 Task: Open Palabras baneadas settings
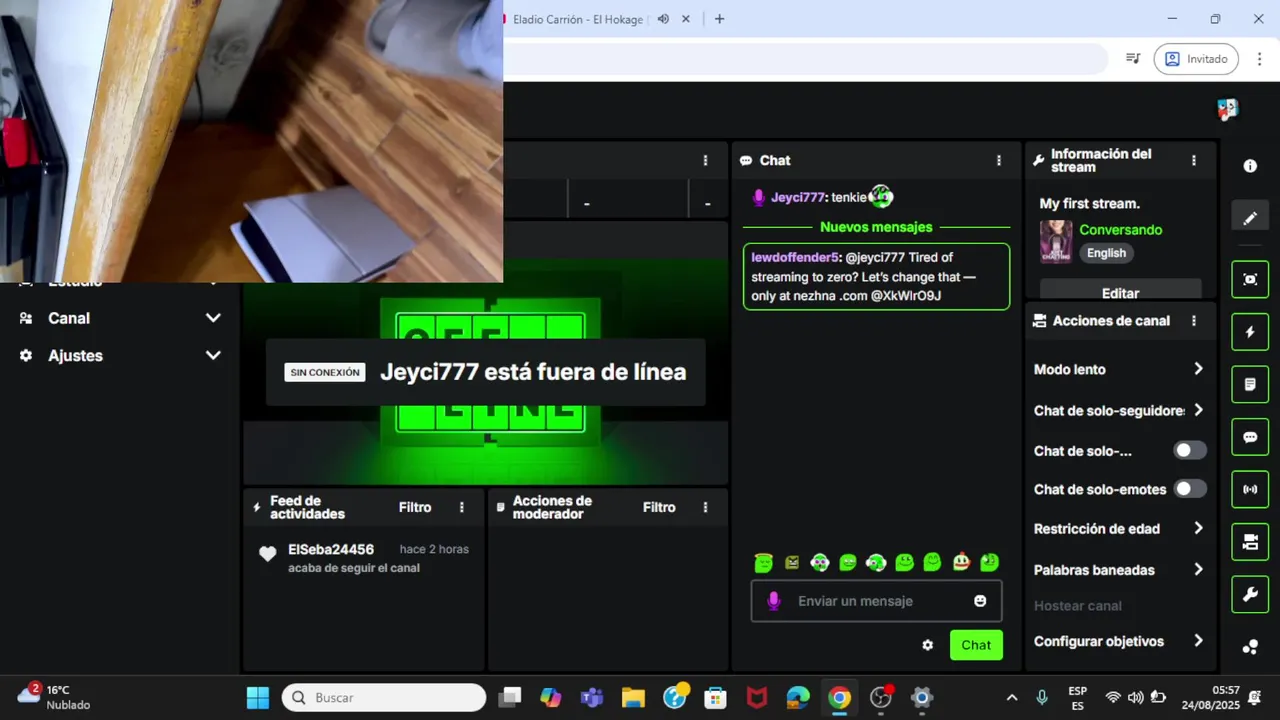pos(1118,570)
